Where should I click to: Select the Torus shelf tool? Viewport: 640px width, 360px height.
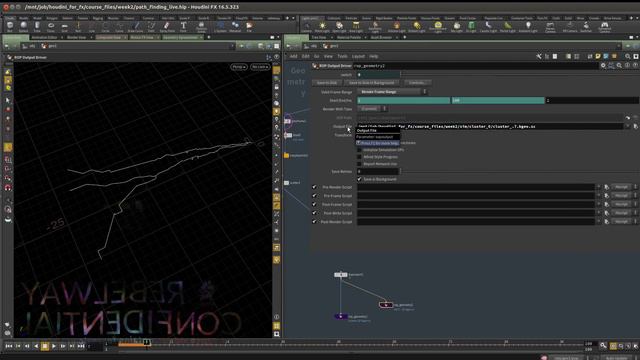(x=51, y=27)
